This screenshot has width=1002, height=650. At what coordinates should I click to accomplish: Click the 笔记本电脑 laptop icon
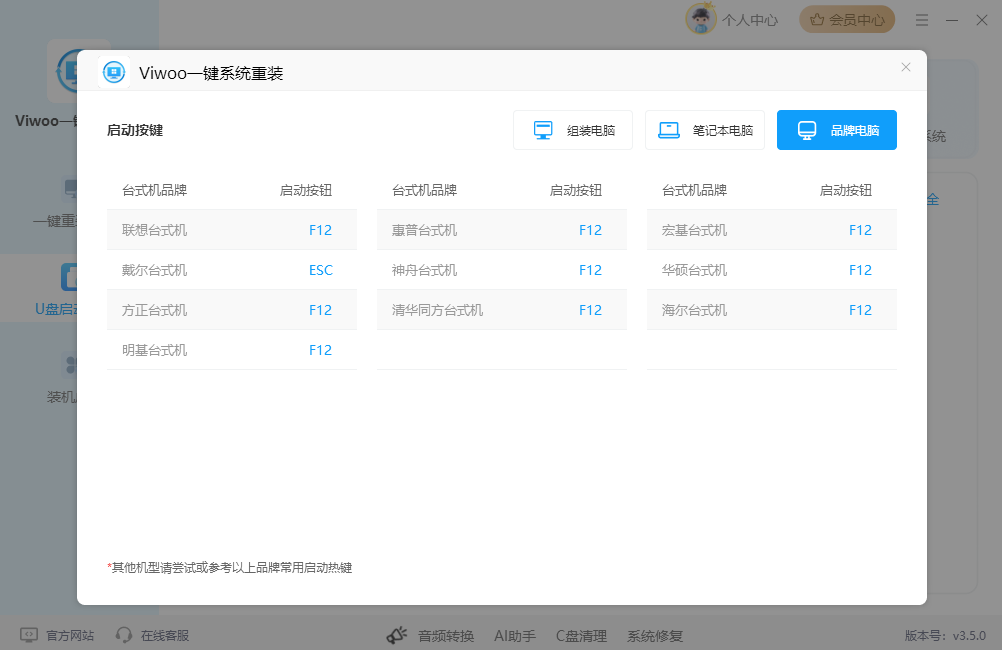(x=669, y=130)
